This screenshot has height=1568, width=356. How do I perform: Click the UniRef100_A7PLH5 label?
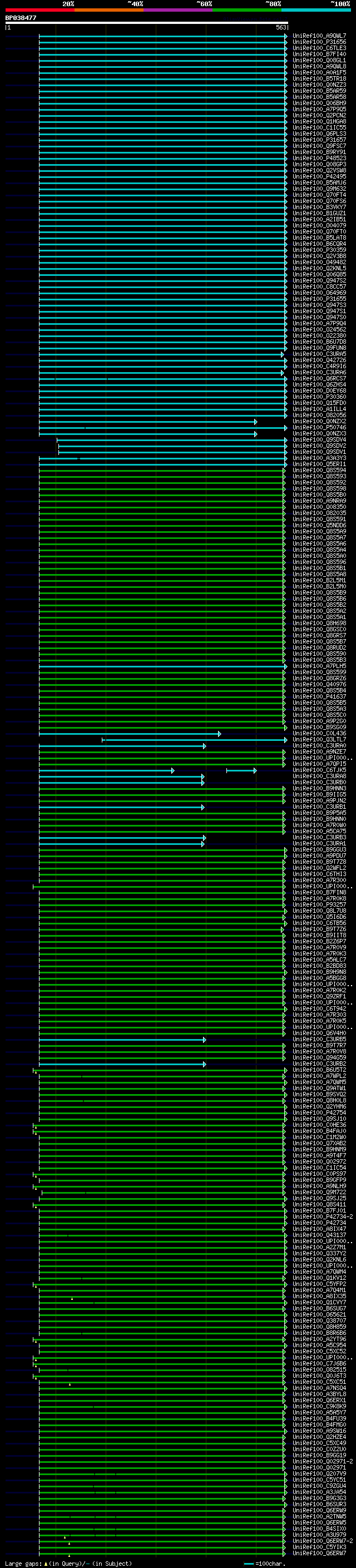(x=319, y=666)
